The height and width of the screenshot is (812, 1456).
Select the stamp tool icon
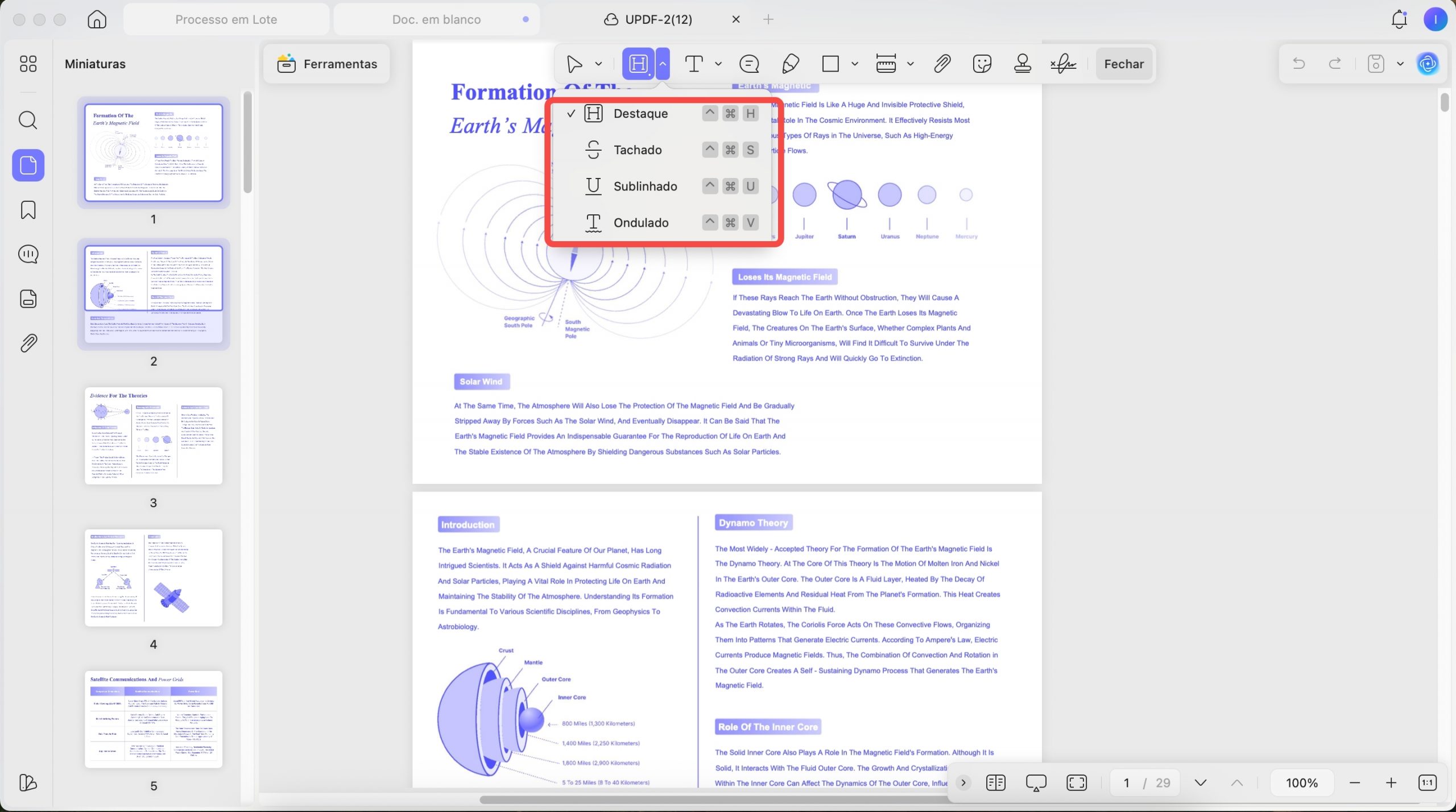(x=1023, y=64)
